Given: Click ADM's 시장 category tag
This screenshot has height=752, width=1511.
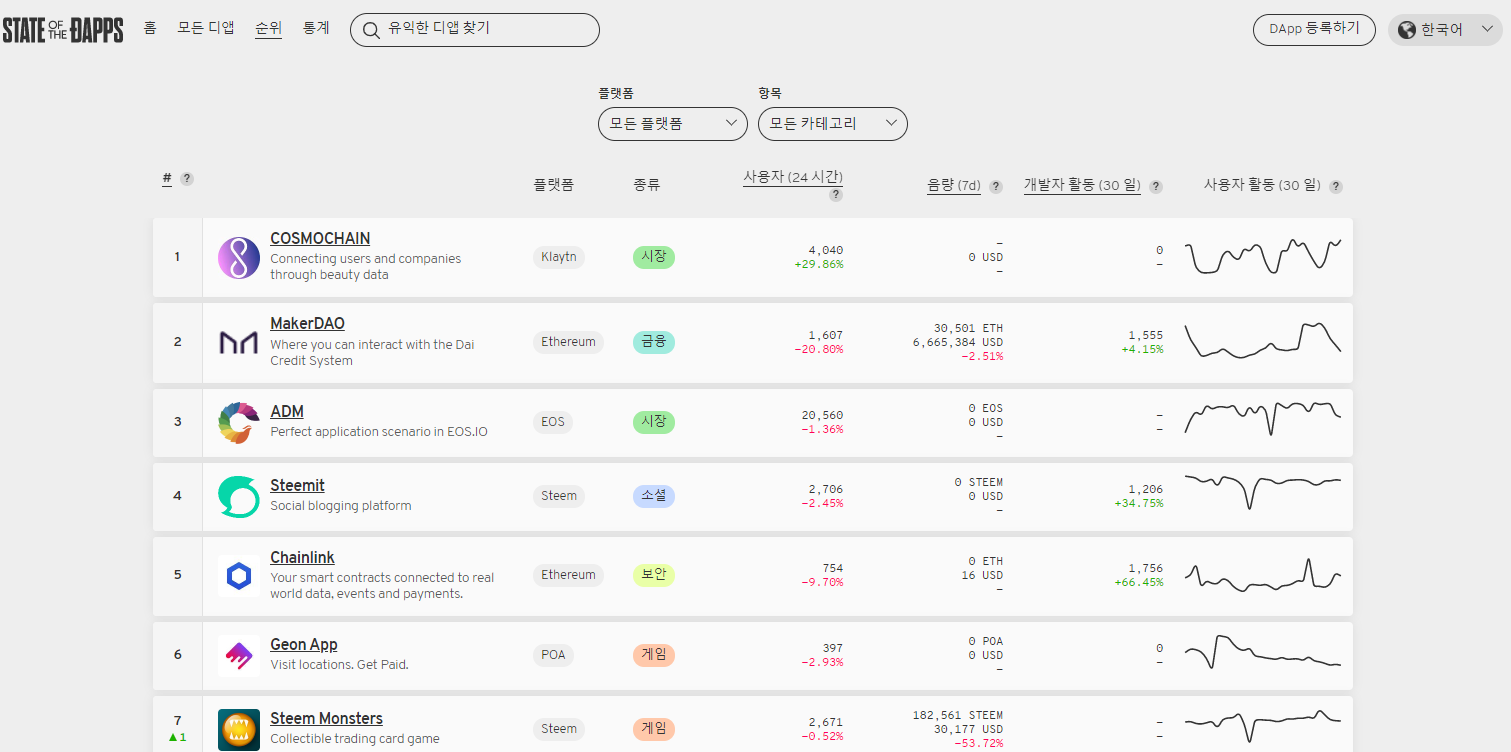Looking at the screenshot, I should pyautogui.click(x=654, y=422).
